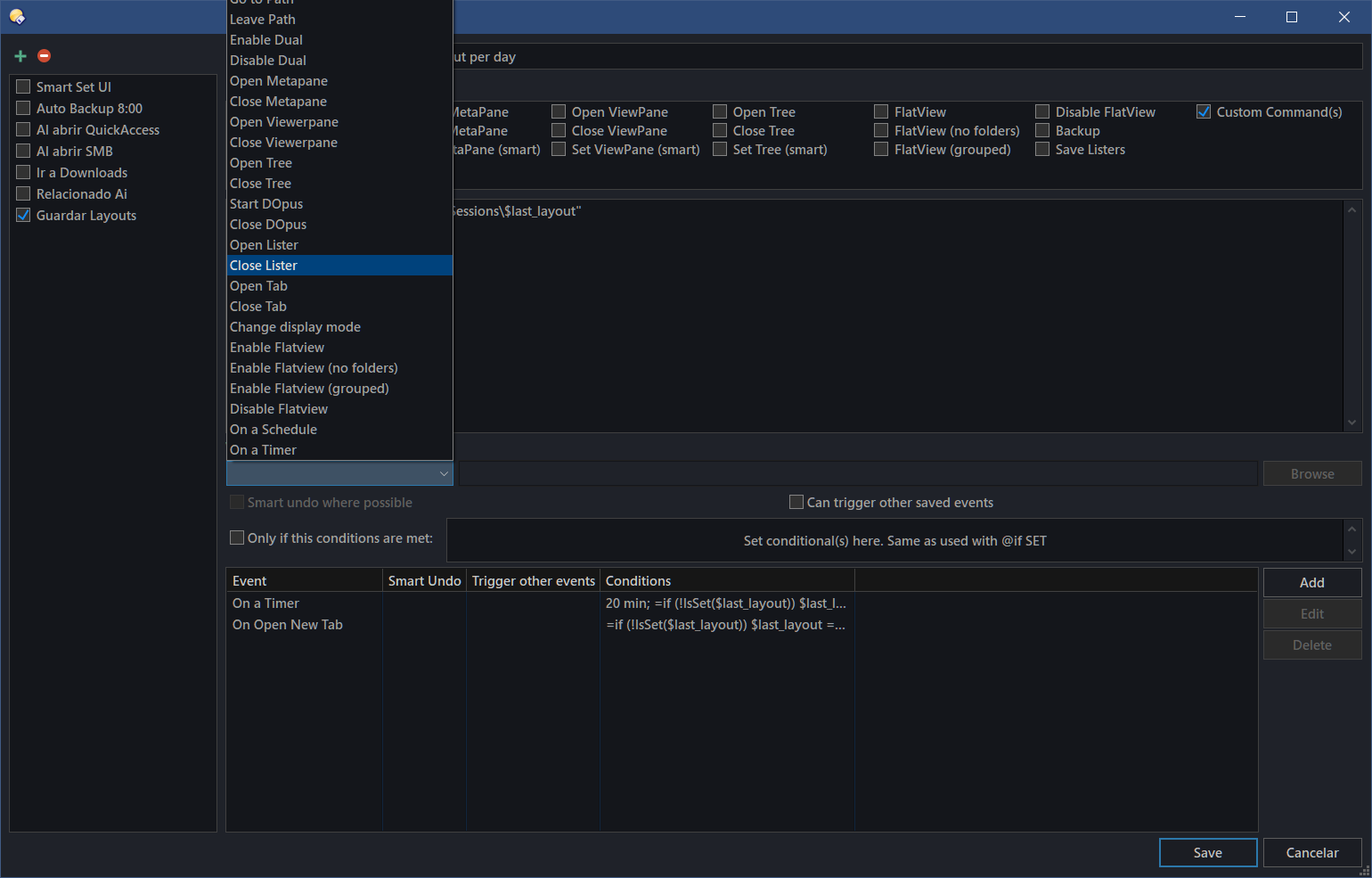The image size is (1372, 878).
Task: Select Open Metapane from dropdown list
Action: [x=339, y=80]
